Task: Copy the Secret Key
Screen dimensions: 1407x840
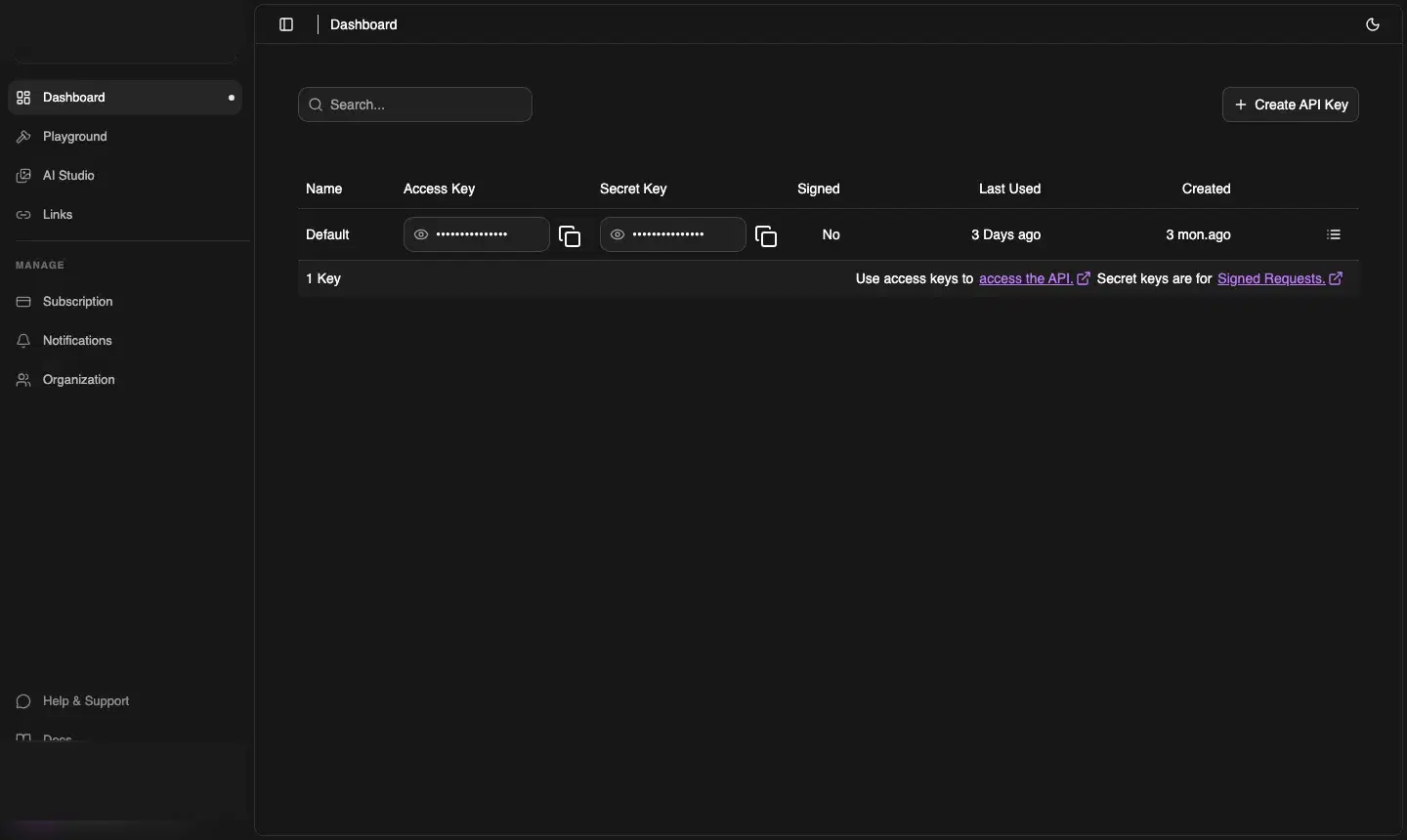Action: click(x=767, y=235)
